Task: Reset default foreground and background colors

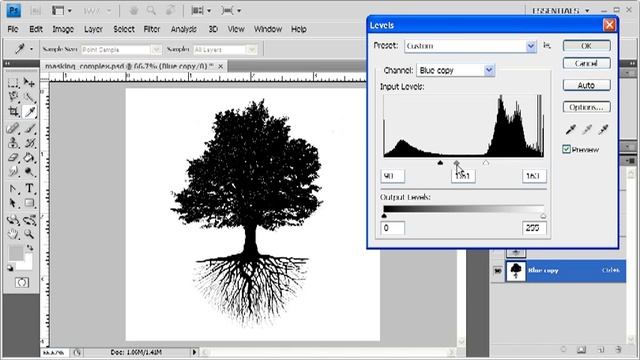Action: (x=10, y=268)
